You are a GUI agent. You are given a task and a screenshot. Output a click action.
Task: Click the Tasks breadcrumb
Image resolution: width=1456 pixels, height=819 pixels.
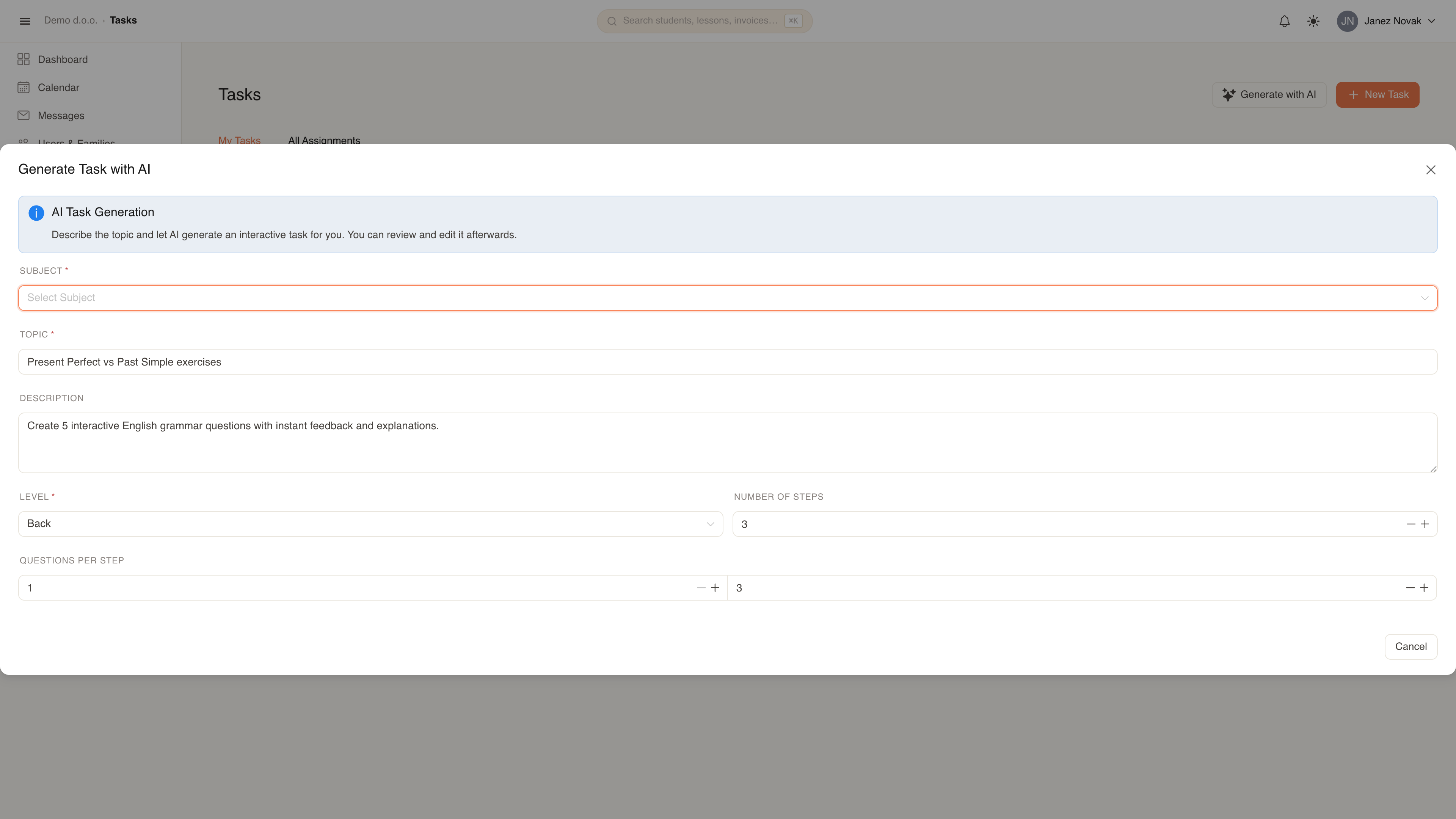click(123, 20)
